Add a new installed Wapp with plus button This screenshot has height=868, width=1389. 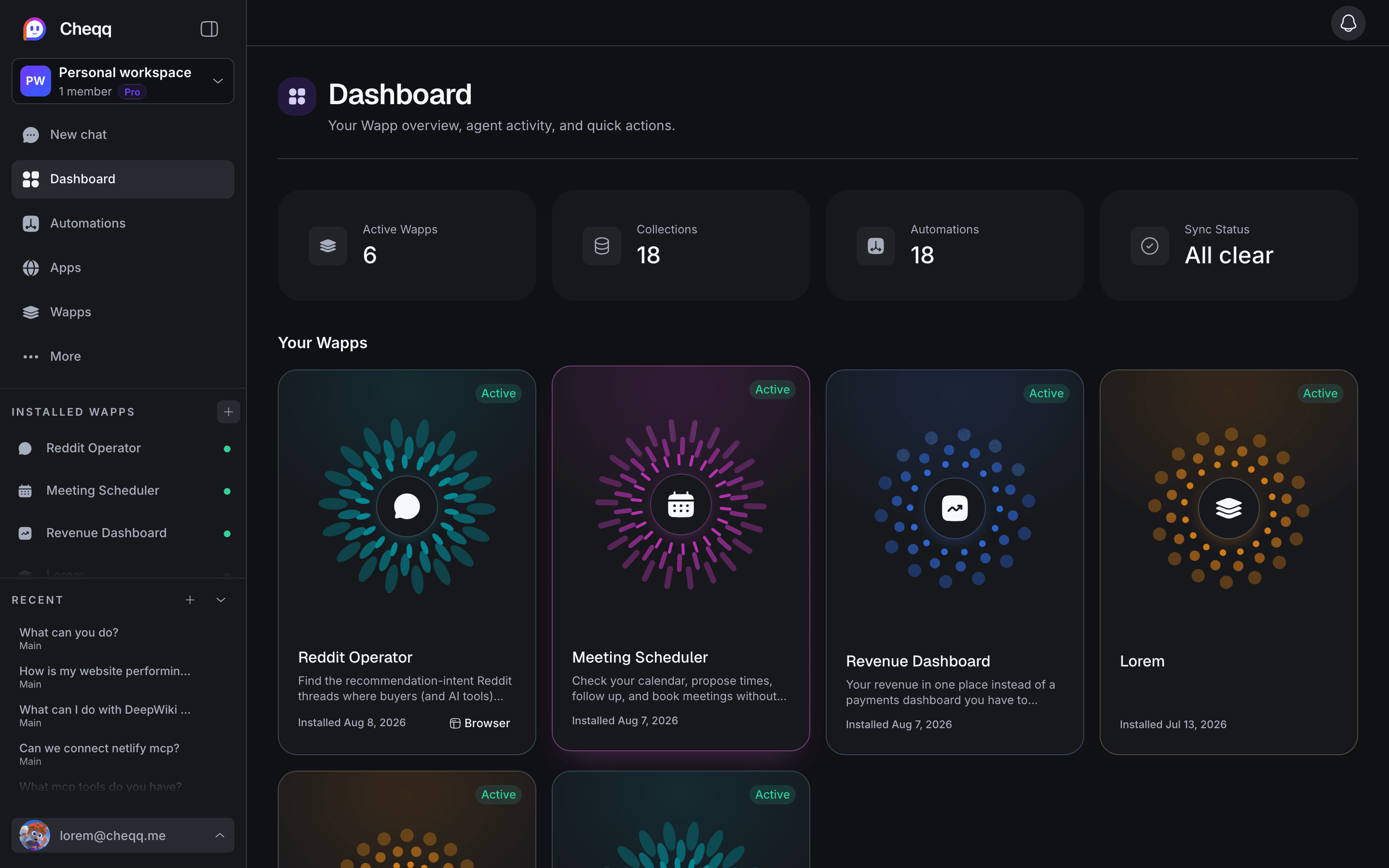click(229, 412)
